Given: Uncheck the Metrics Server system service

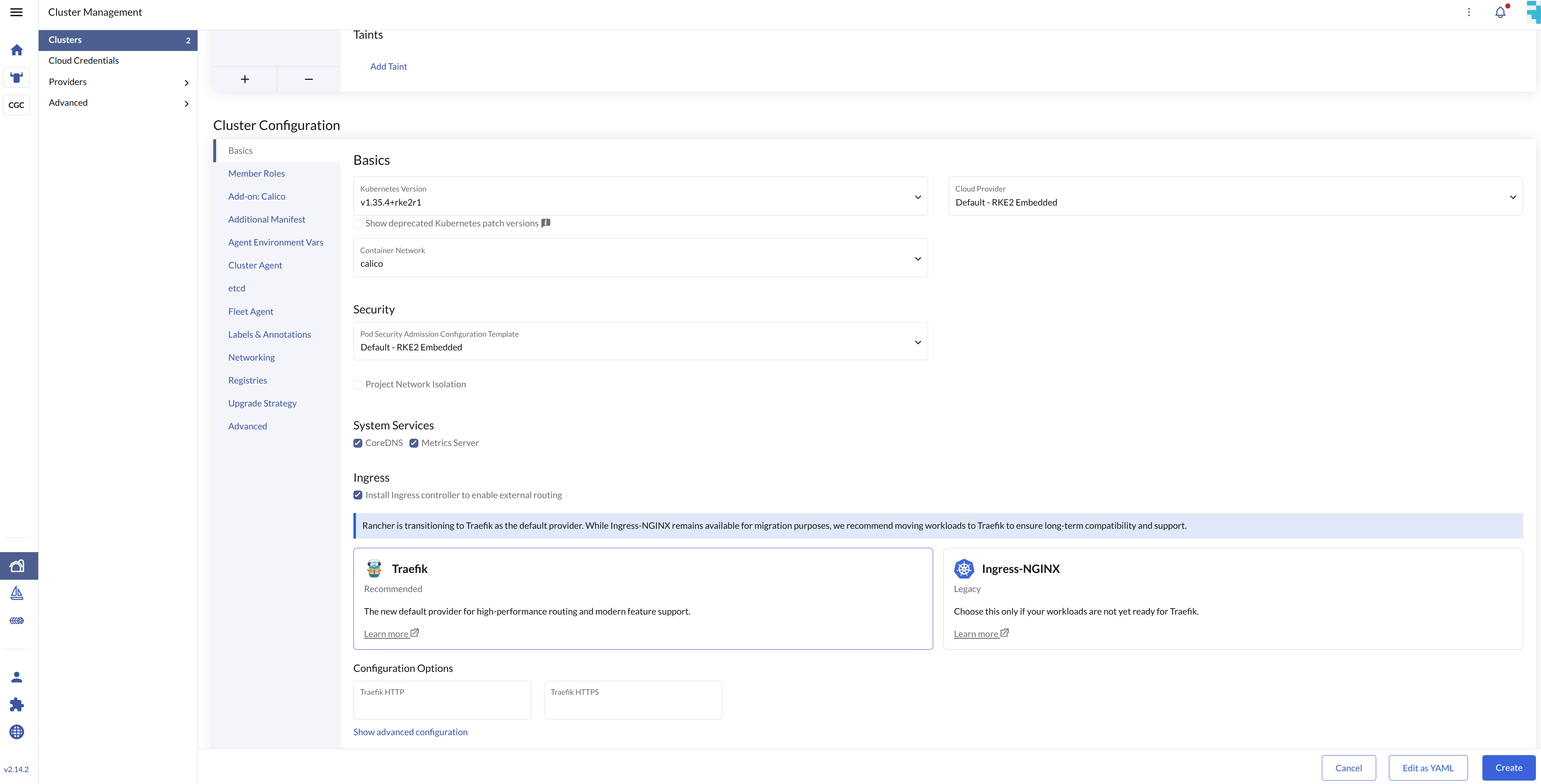Looking at the screenshot, I should pos(413,443).
